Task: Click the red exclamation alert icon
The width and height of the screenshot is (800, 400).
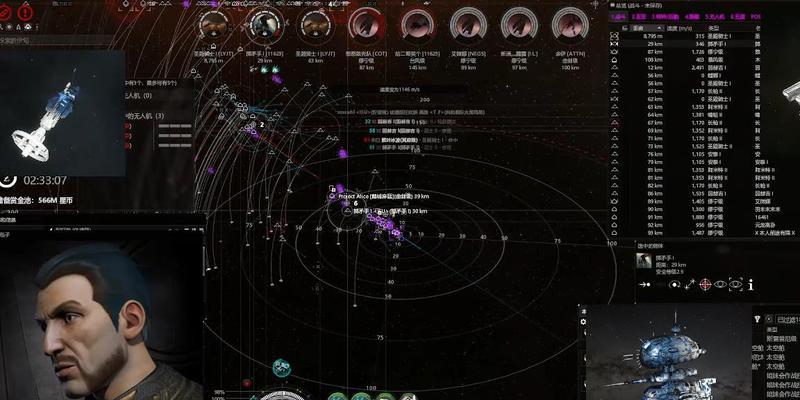Action: [24, 13]
